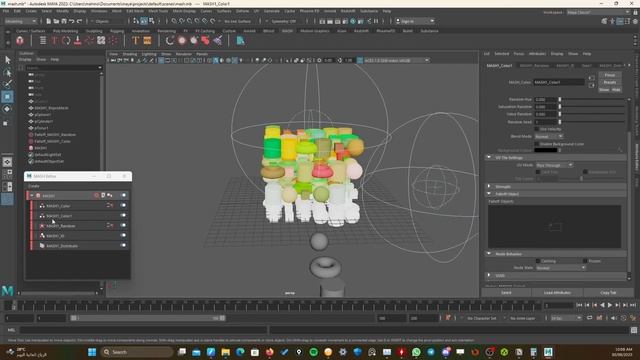The height and width of the screenshot is (360, 640).
Task: Open the viewport Shading menu
Action: coord(130,54)
